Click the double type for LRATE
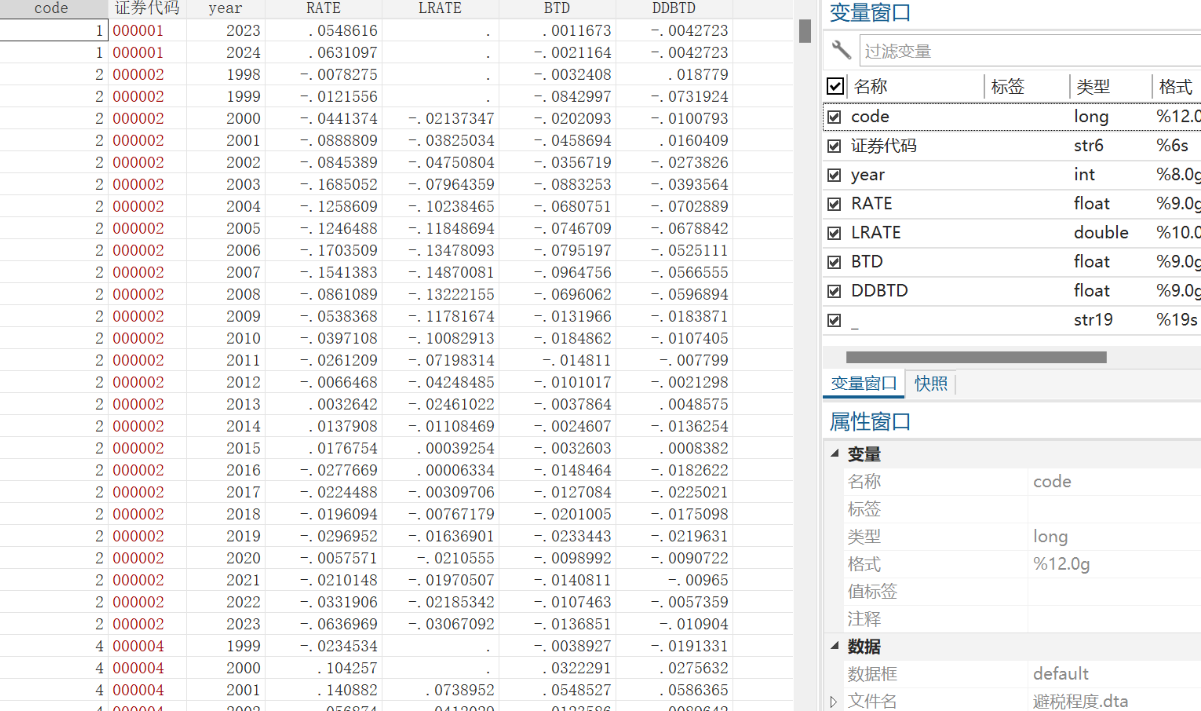Viewport: 1201px width, 711px height. click(x=1102, y=233)
